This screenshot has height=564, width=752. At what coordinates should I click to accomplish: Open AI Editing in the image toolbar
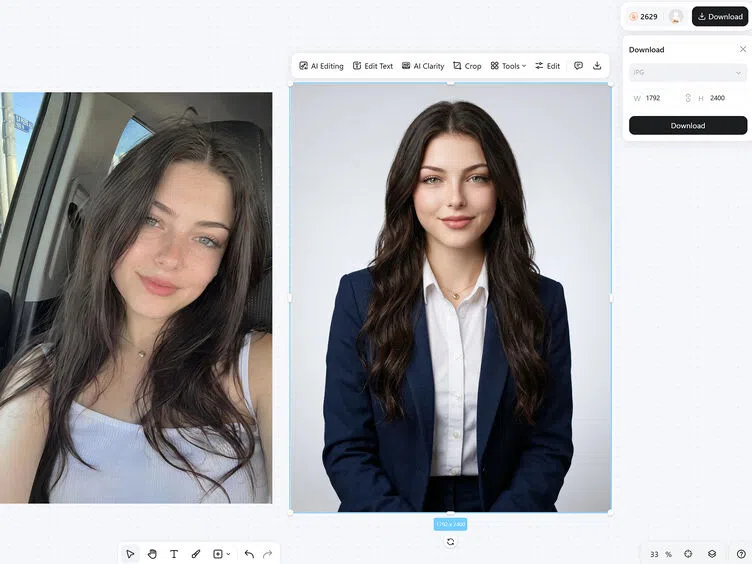321,66
